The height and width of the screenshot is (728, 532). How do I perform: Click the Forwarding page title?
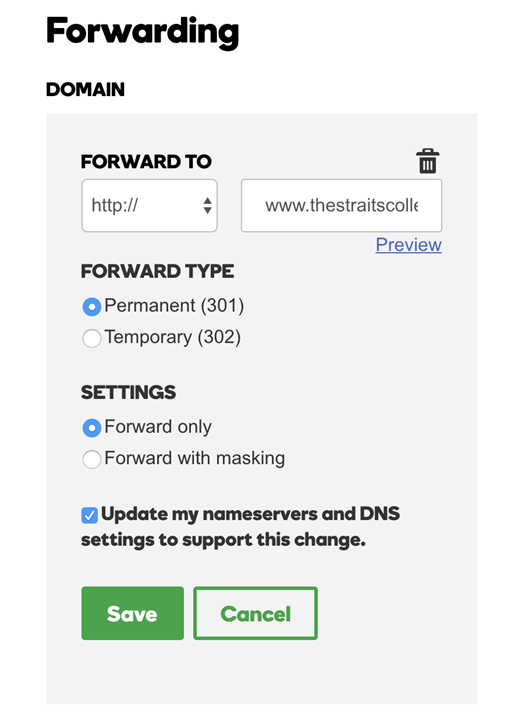(143, 32)
